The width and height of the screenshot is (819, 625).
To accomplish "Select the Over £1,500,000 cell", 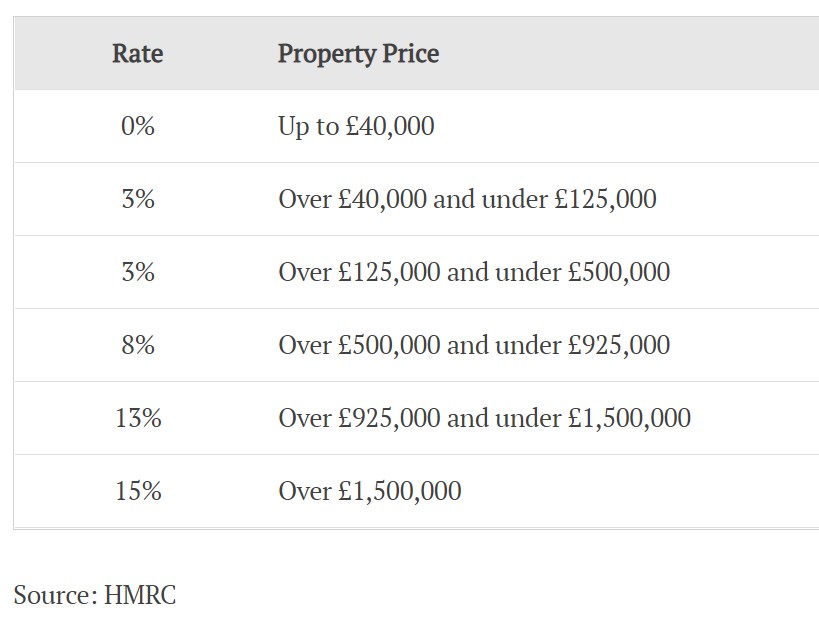I will pyautogui.click(x=540, y=491).
